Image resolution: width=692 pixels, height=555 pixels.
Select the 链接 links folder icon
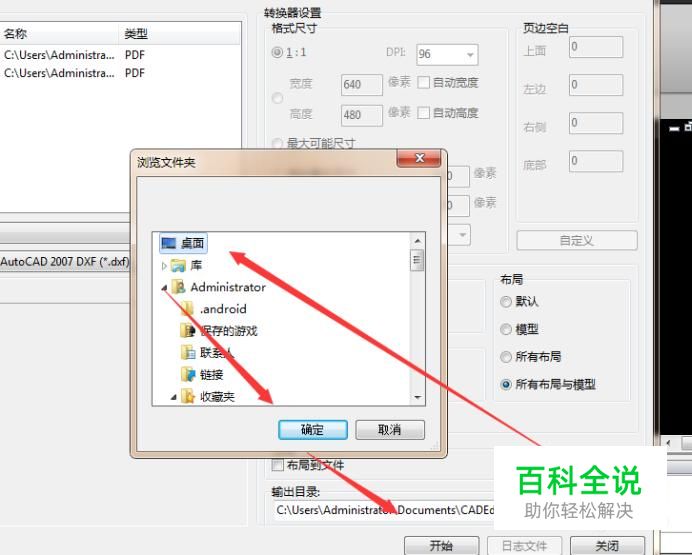coord(188,374)
